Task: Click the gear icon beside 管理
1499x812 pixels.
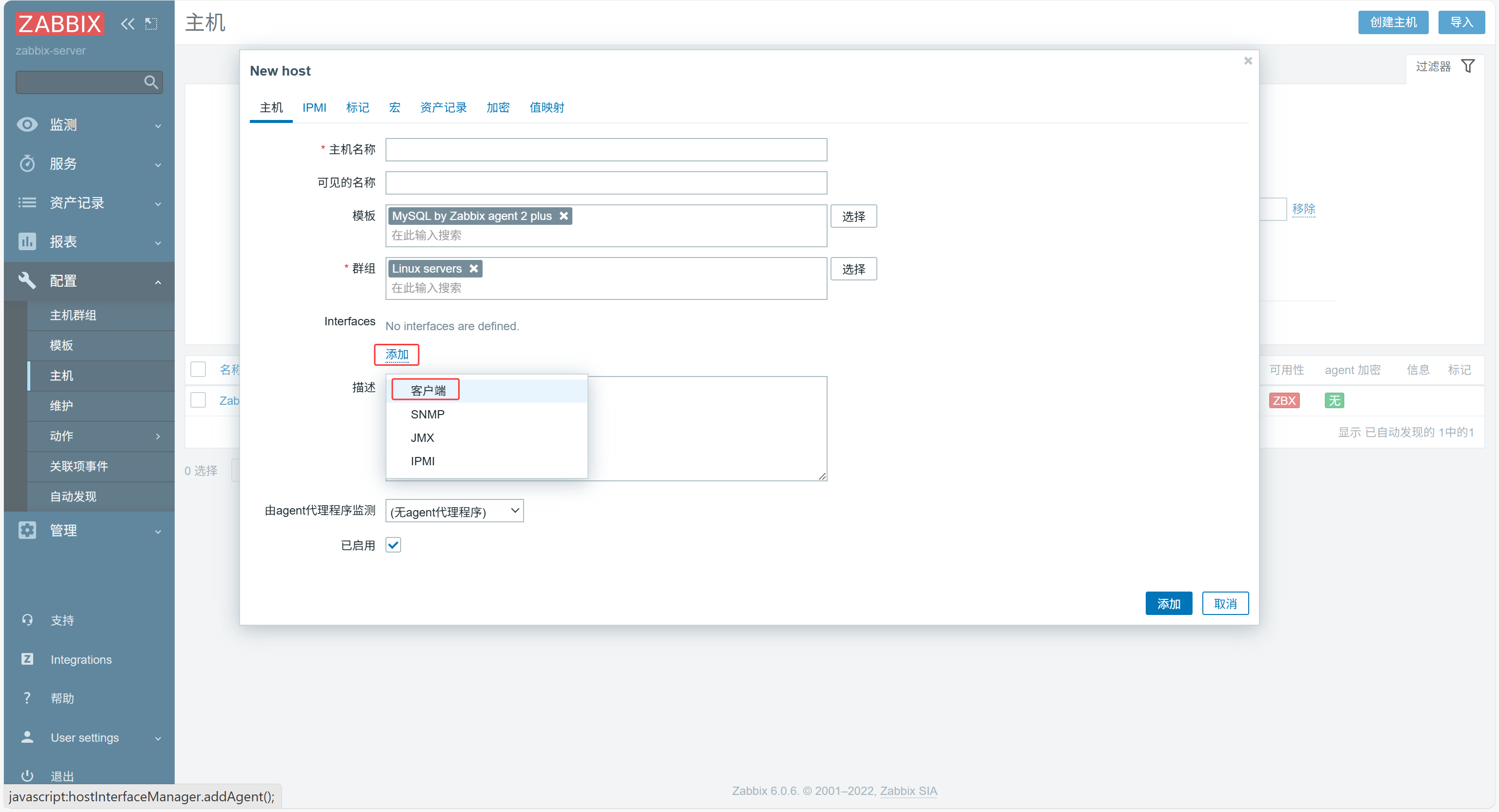Action: point(27,530)
